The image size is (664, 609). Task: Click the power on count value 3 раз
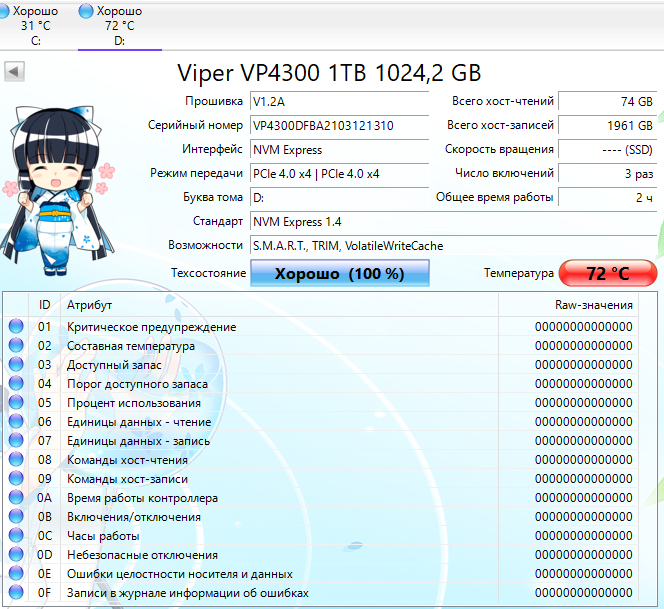607,174
